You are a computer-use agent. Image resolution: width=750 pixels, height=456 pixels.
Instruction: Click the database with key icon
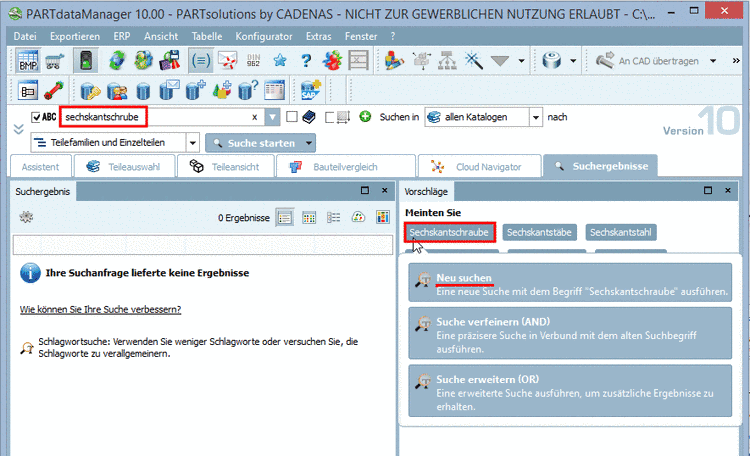(90, 90)
